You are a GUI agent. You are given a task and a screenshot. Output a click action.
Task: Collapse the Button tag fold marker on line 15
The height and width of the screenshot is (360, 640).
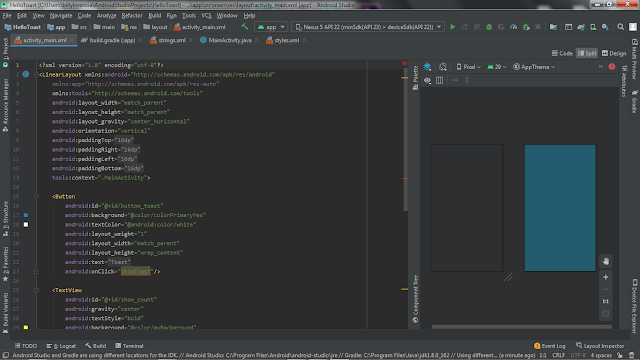pos(36,196)
